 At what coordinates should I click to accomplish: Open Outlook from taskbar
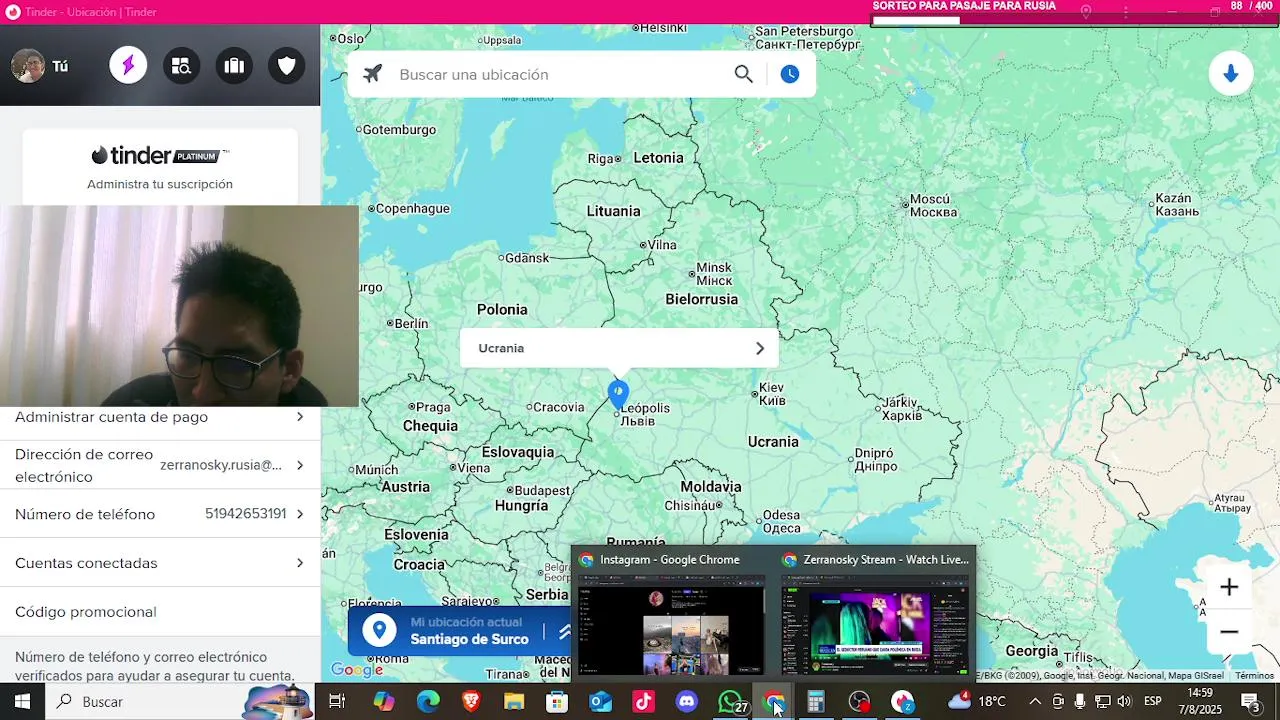[x=600, y=702]
